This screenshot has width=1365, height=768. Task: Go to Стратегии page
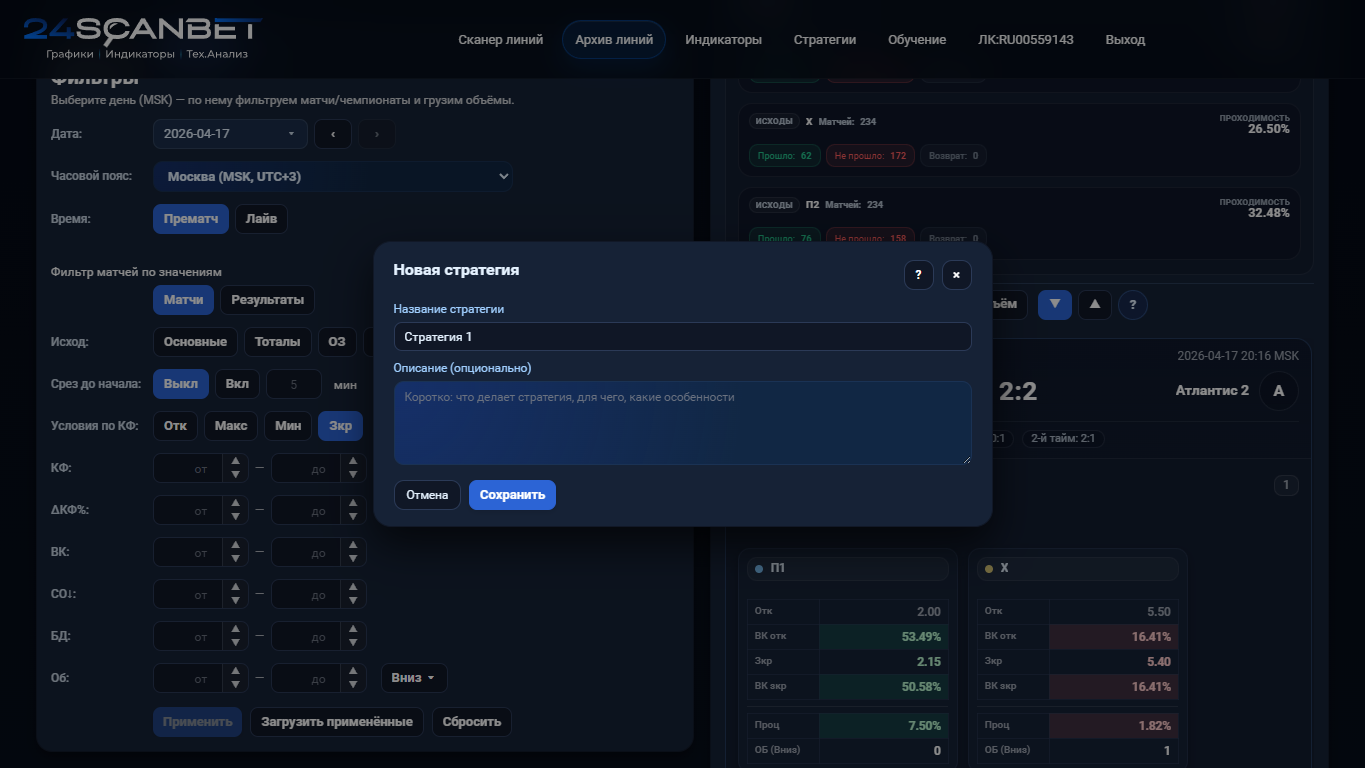tap(825, 40)
